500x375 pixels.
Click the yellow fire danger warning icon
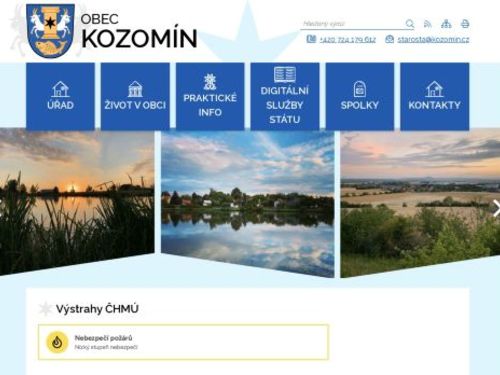click(x=57, y=342)
